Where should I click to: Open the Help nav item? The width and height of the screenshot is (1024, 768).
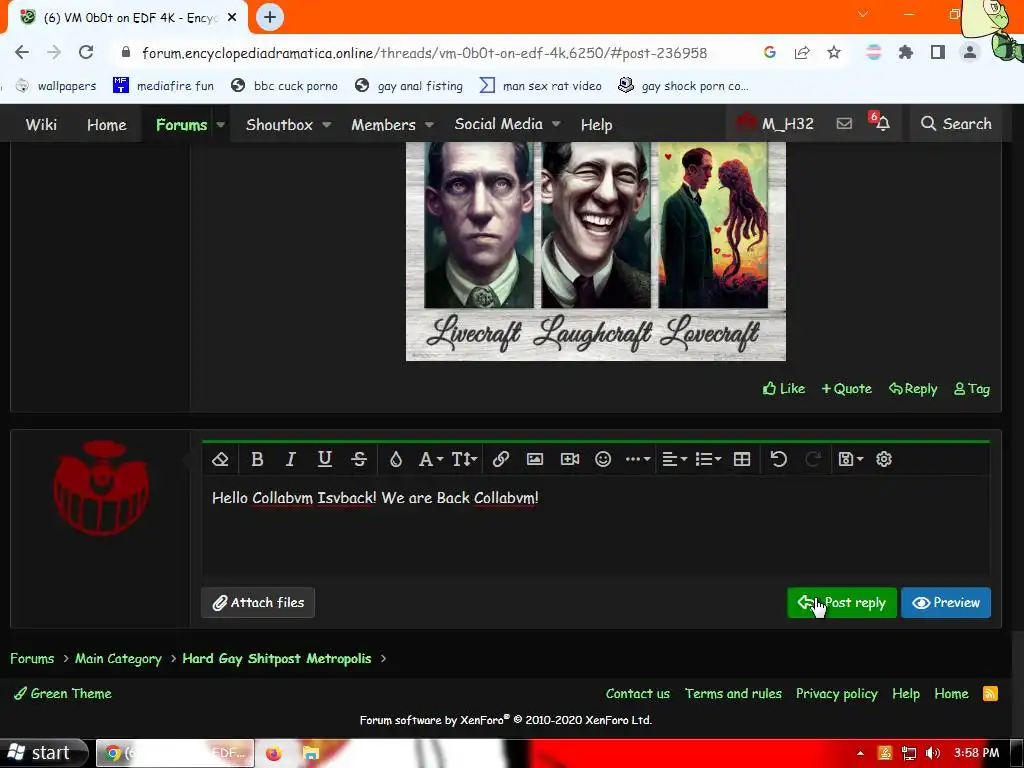(x=596, y=124)
